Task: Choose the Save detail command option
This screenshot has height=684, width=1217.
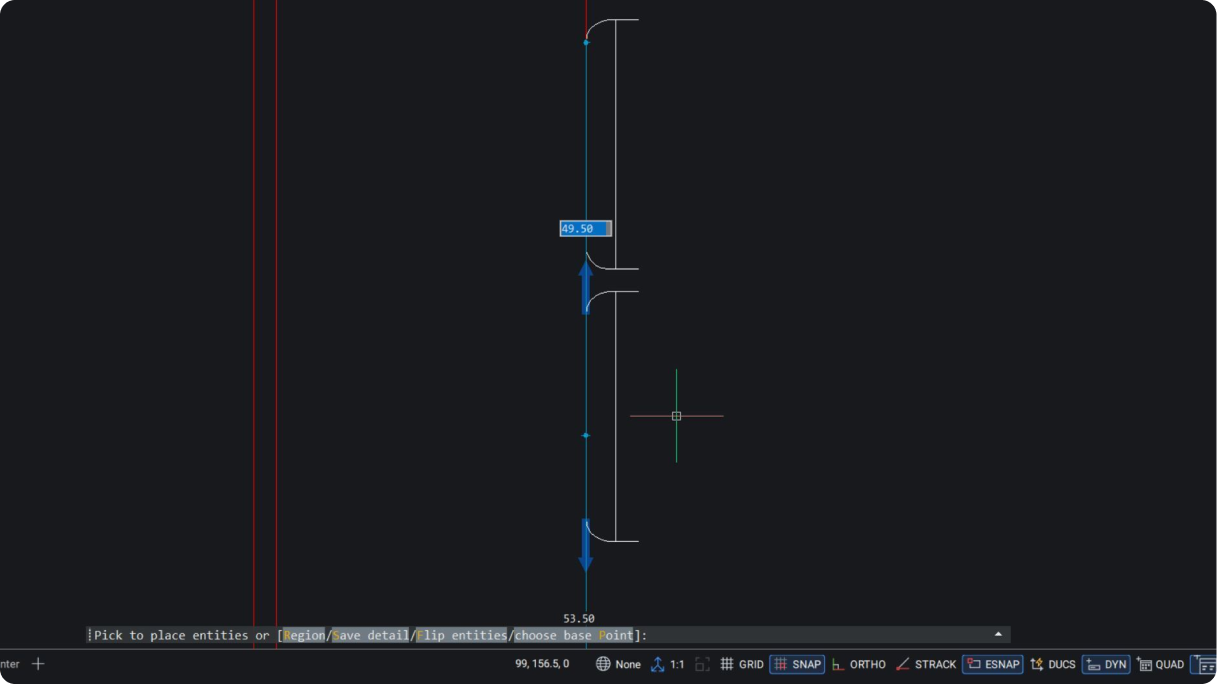Action: tap(370, 635)
